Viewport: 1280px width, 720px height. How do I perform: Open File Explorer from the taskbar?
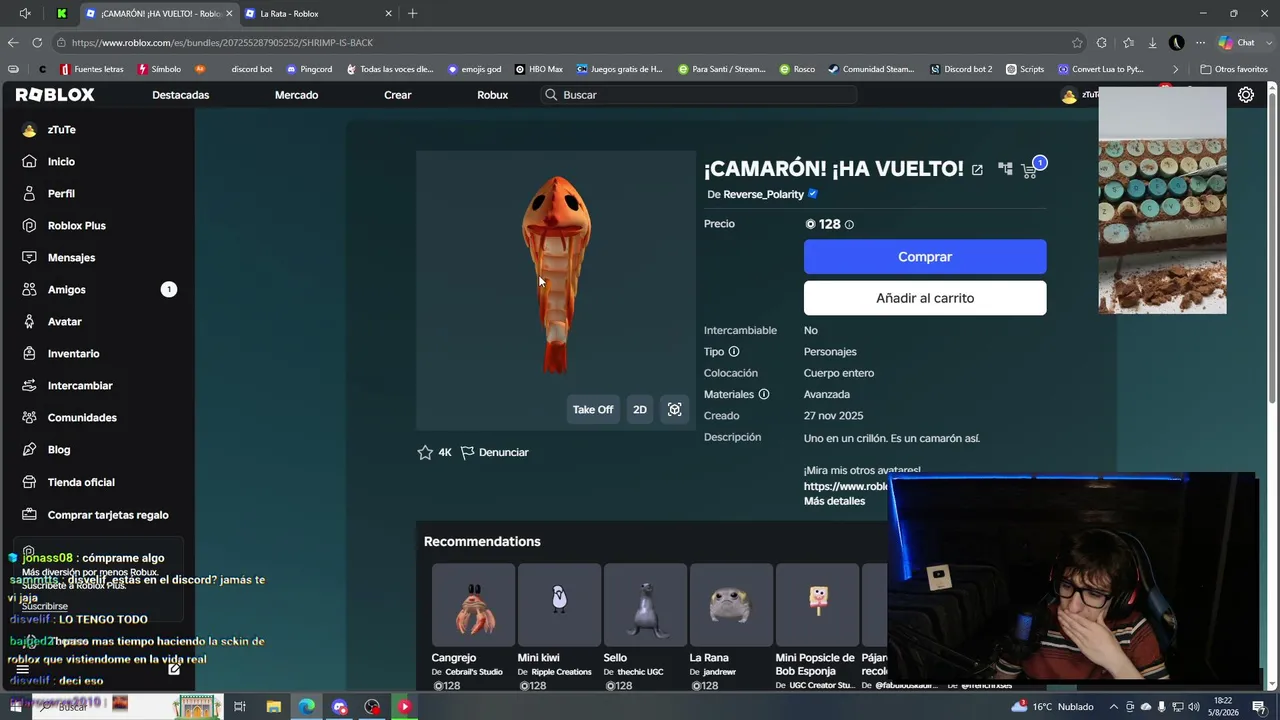point(273,707)
